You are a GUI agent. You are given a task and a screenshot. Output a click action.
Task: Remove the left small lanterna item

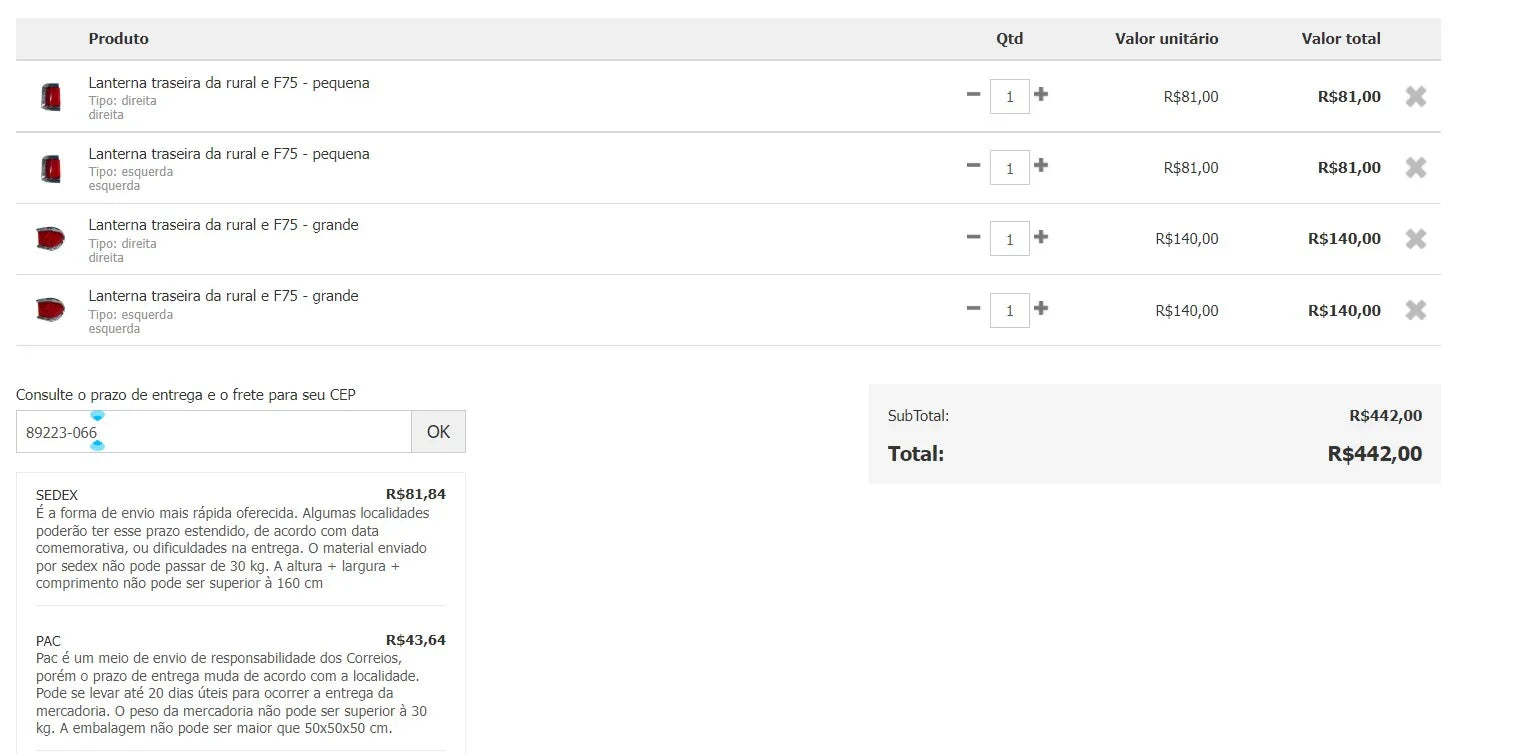click(x=1415, y=168)
